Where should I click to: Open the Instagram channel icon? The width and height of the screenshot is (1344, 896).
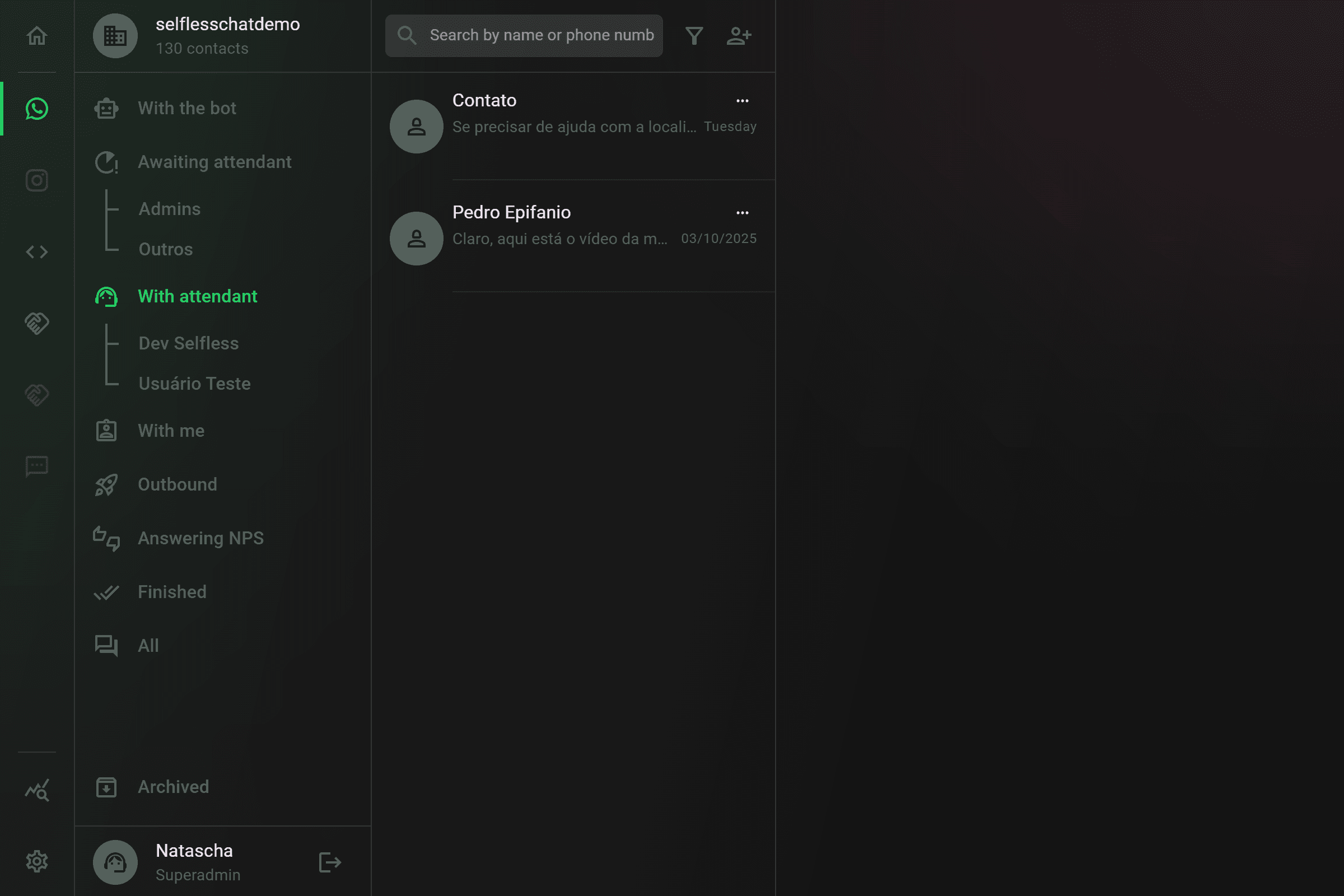(x=36, y=180)
